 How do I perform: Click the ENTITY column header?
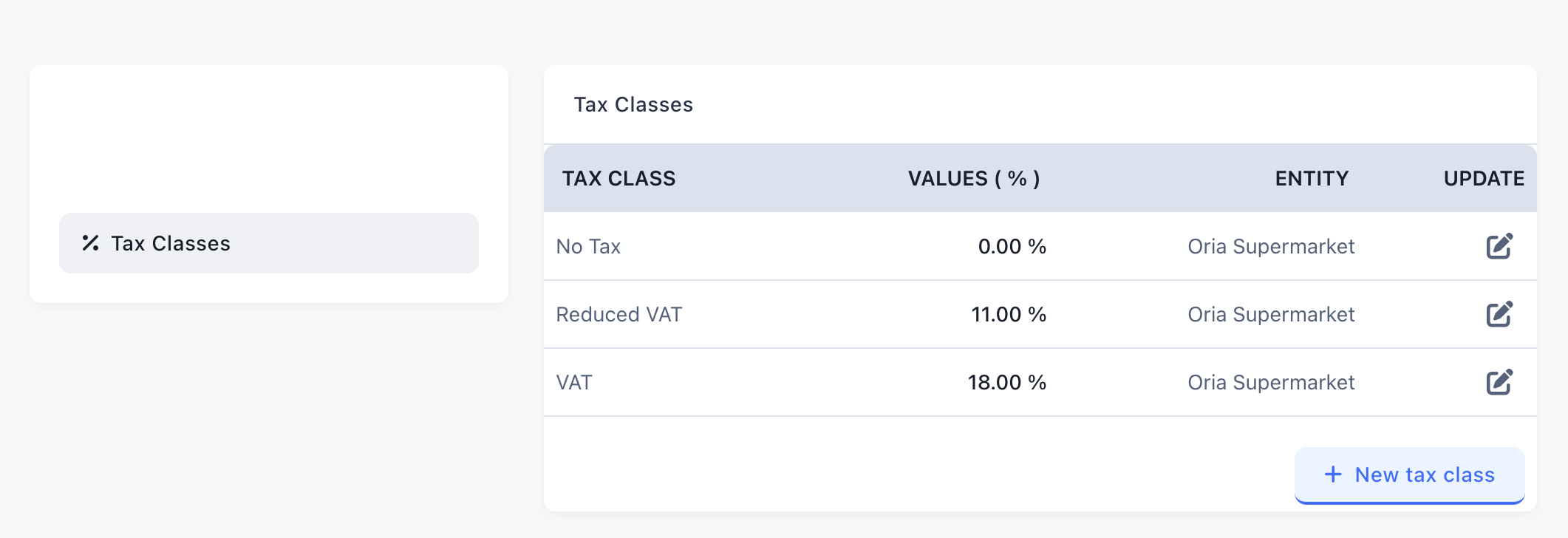pos(1312,178)
